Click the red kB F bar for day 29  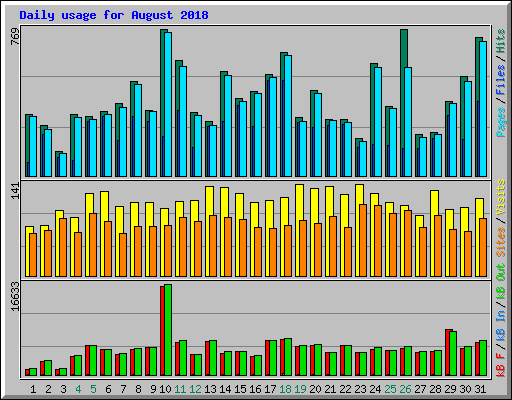pos(447,353)
